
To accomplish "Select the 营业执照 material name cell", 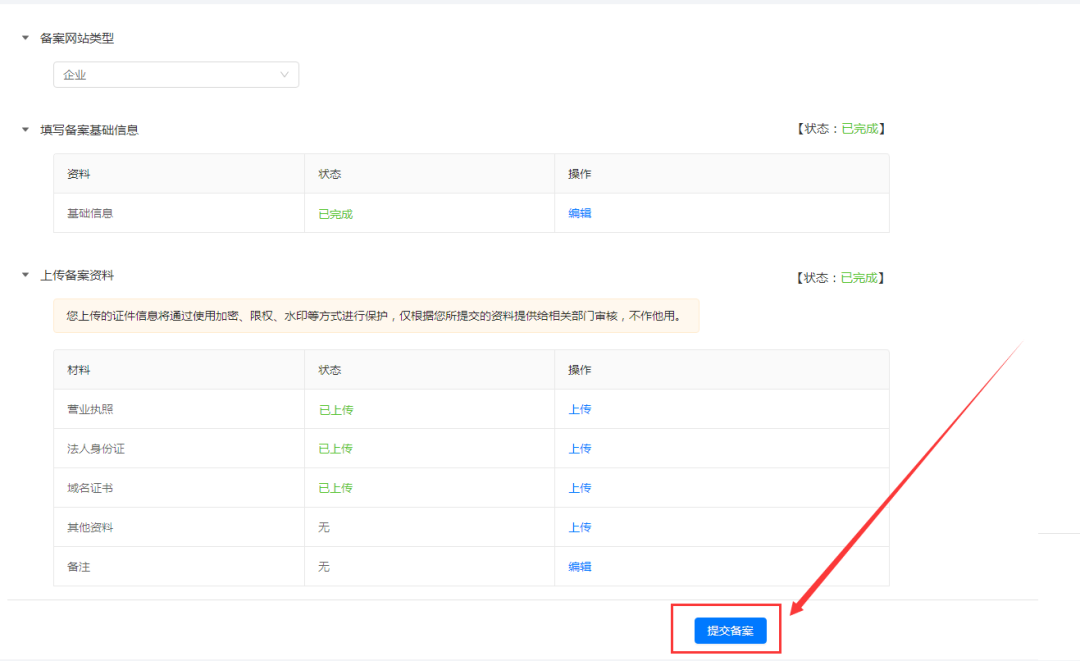I will (90, 410).
